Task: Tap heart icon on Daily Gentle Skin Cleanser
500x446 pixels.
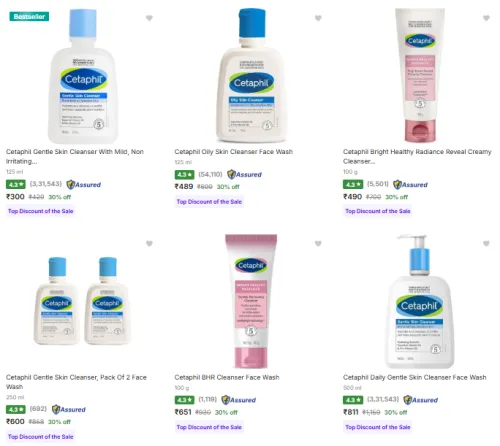Action: [486, 244]
